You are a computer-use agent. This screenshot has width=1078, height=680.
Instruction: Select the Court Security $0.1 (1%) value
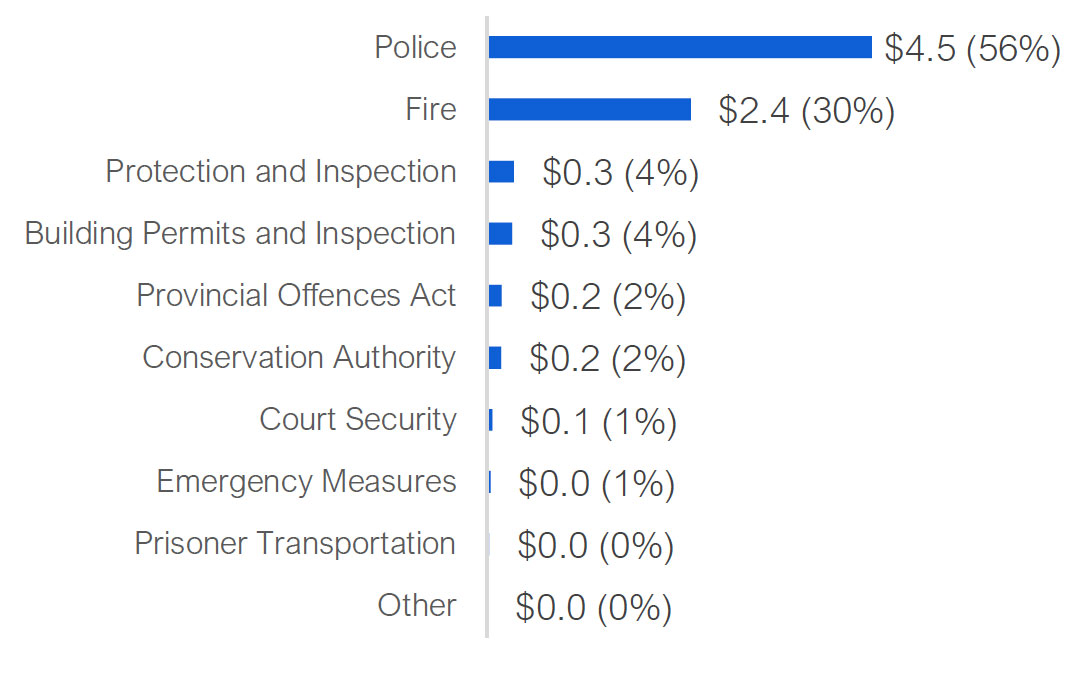pos(598,421)
